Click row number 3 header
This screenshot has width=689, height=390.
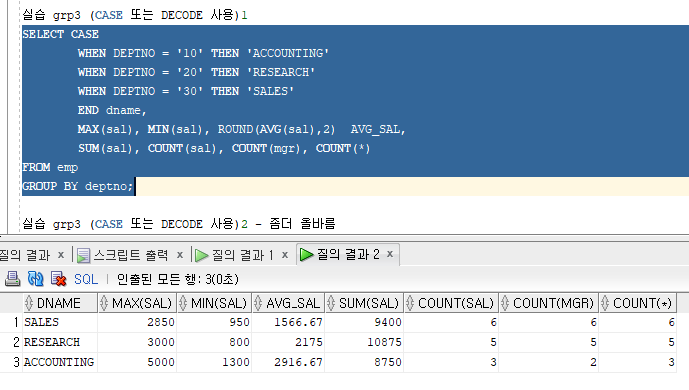click(x=11, y=362)
